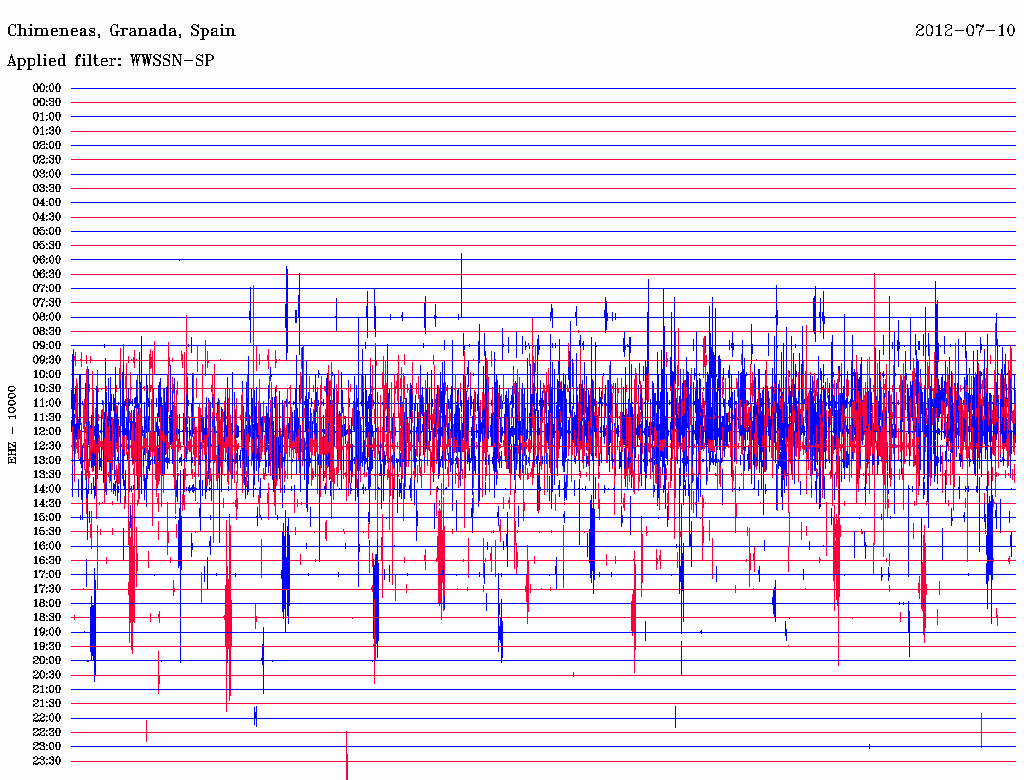The width and height of the screenshot is (1024, 780).
Task: Click the '19:30' time label
Action: coord(46,647)
